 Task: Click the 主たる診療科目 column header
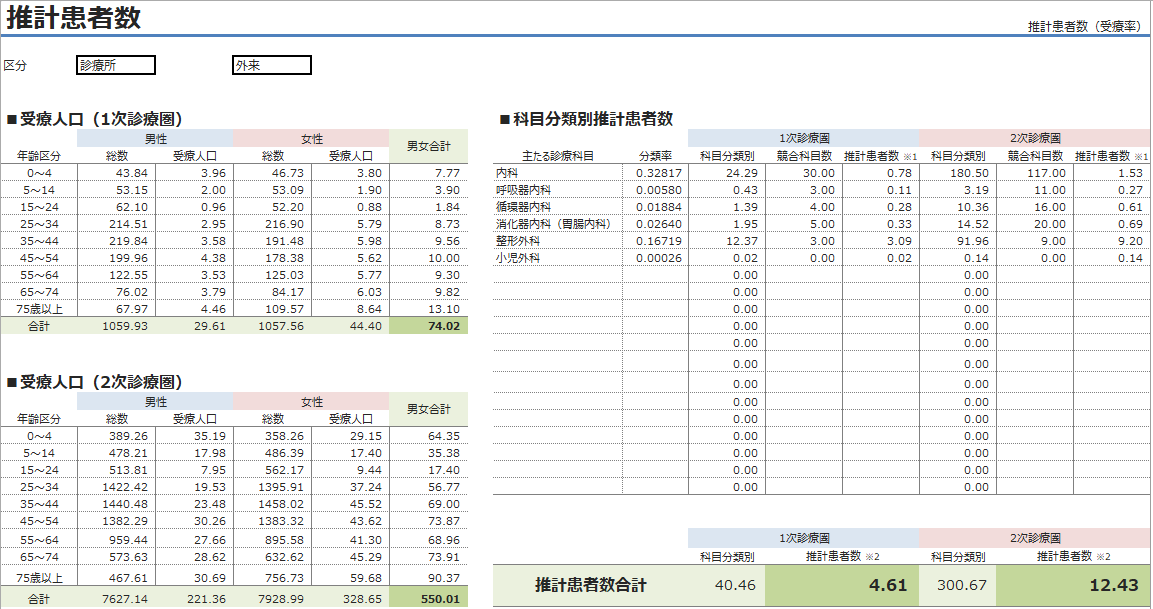coord(557,156)
